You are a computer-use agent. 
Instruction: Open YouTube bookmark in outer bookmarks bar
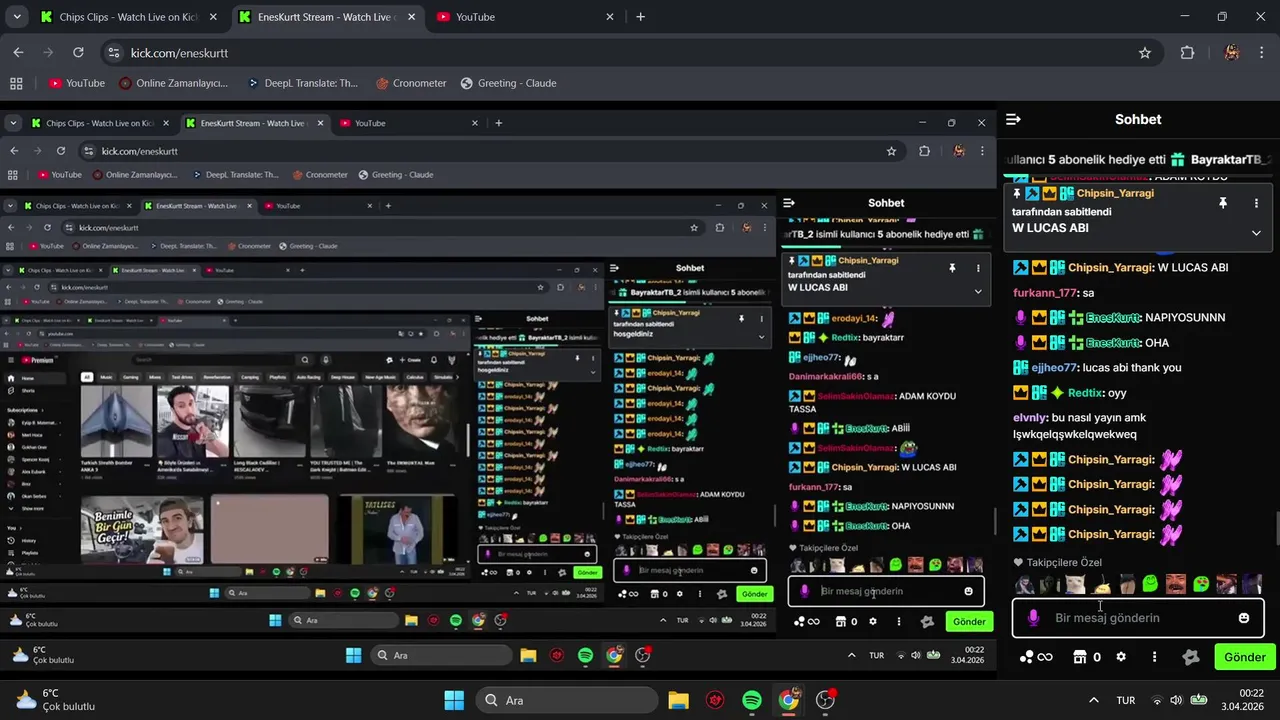[x=77, y=83]
